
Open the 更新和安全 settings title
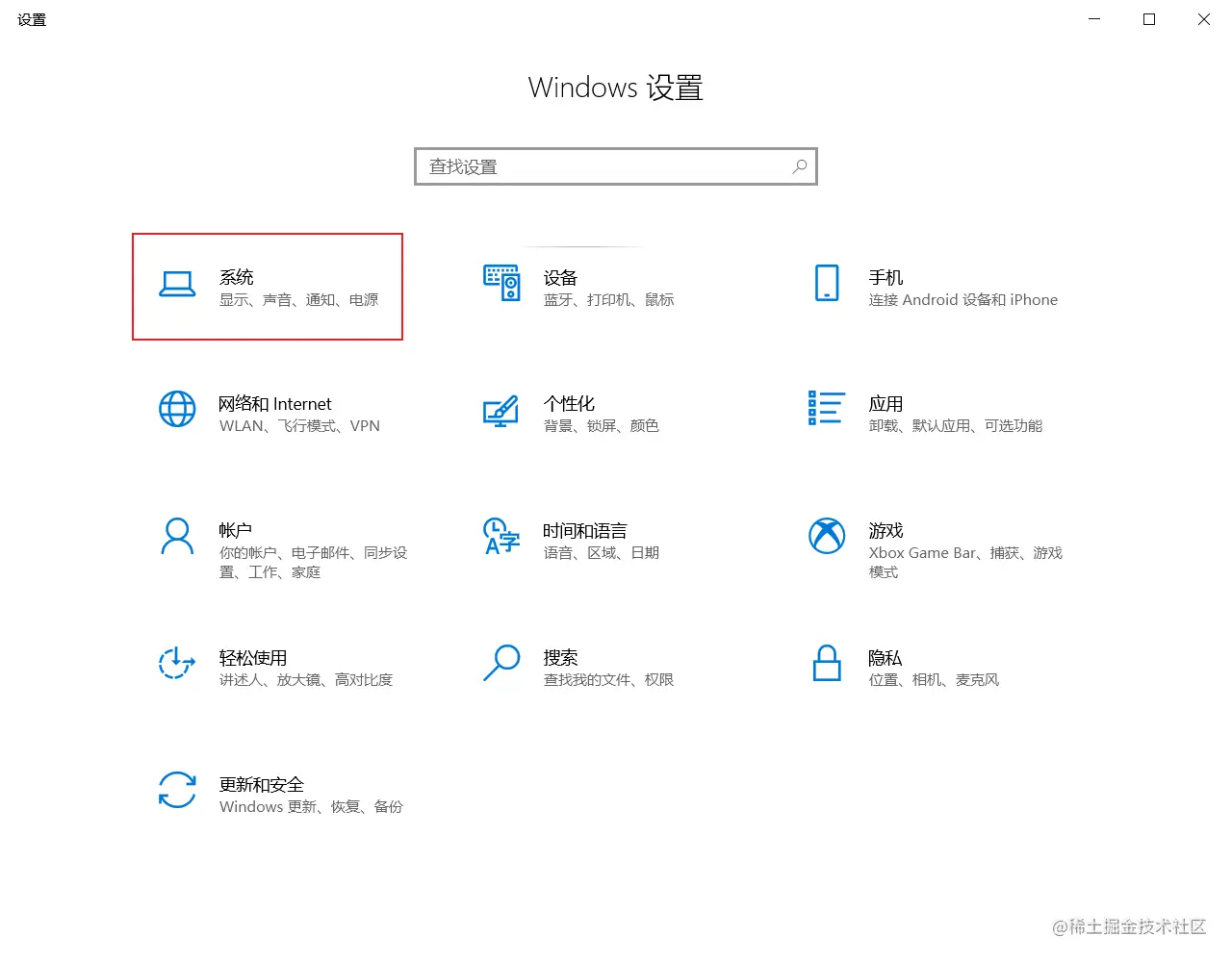tap(262, 785)
